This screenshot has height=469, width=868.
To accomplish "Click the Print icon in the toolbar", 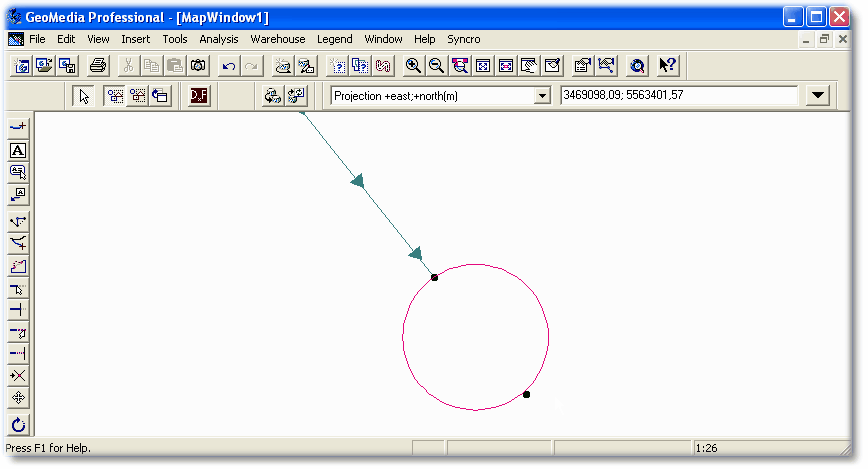I will [x=98, y=66].
